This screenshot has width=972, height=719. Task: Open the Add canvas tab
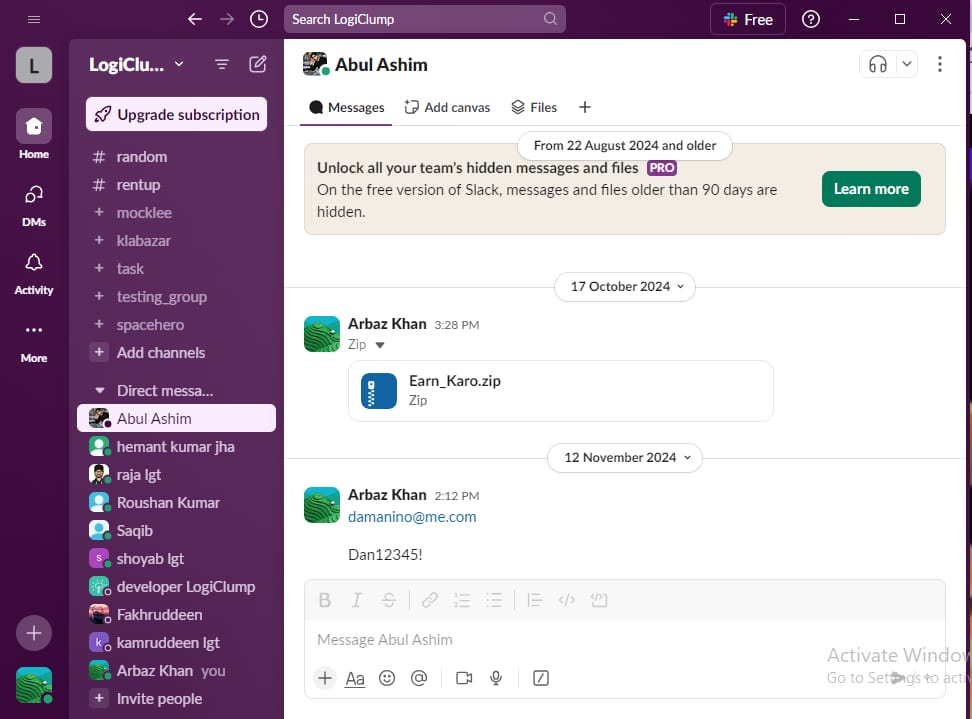coord(447,107)
